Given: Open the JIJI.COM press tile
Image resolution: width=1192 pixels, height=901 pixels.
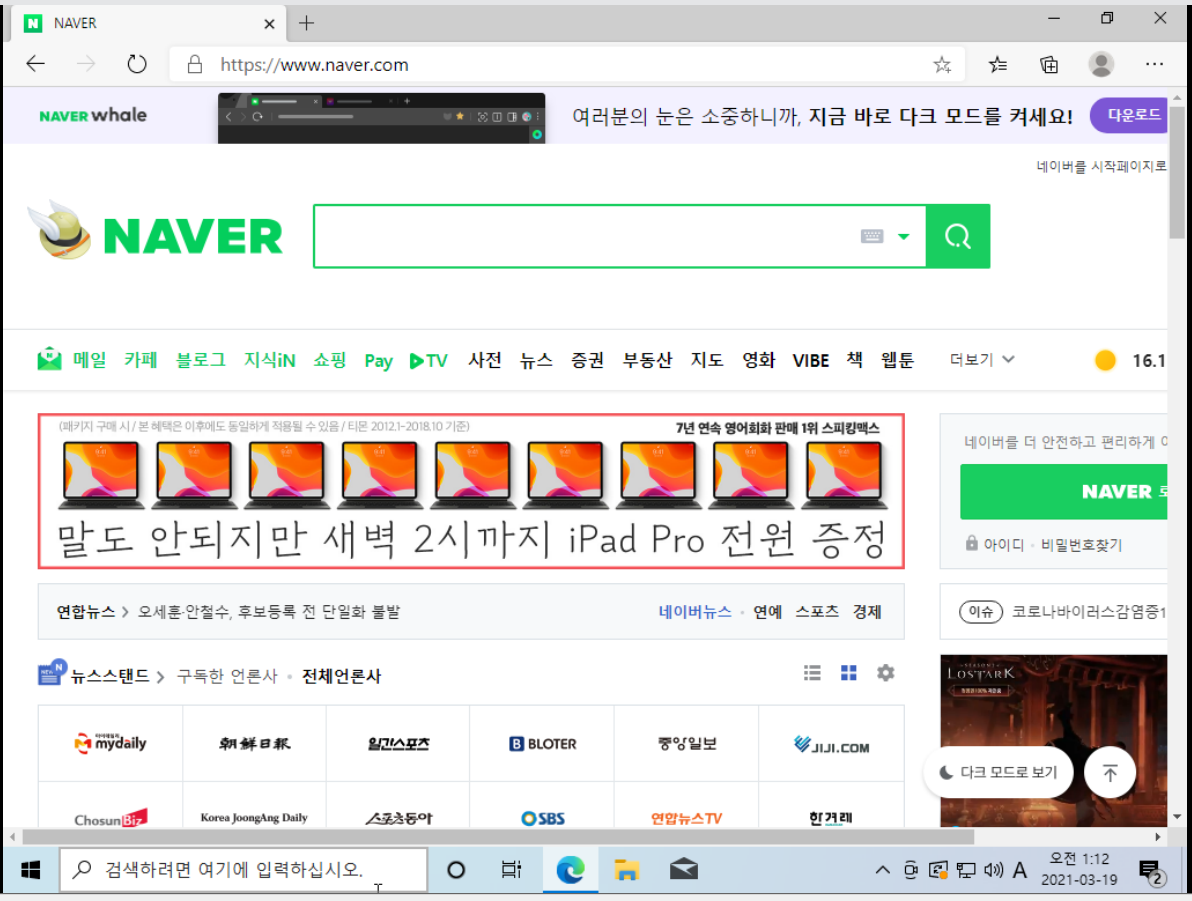Looking at the screenshot, I should 831,743.
